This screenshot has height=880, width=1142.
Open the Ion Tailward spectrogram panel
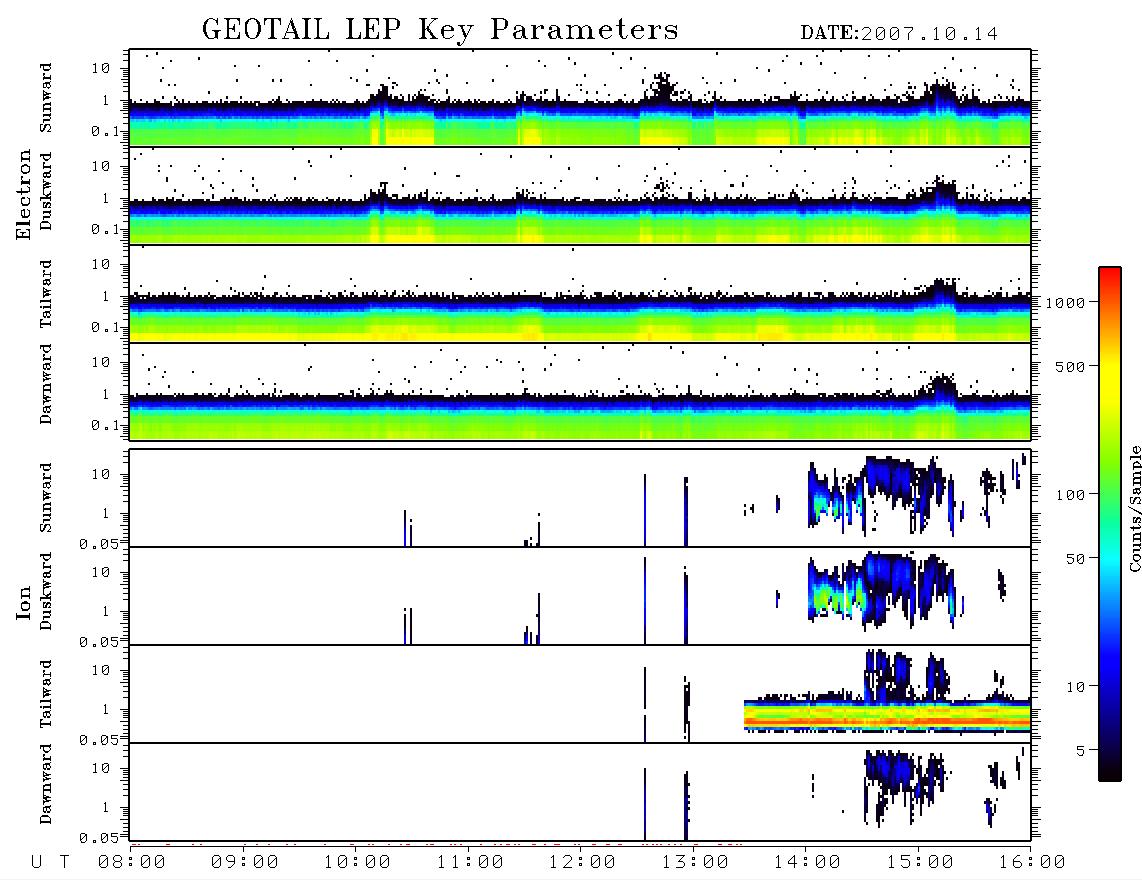(x=580, y=694)
